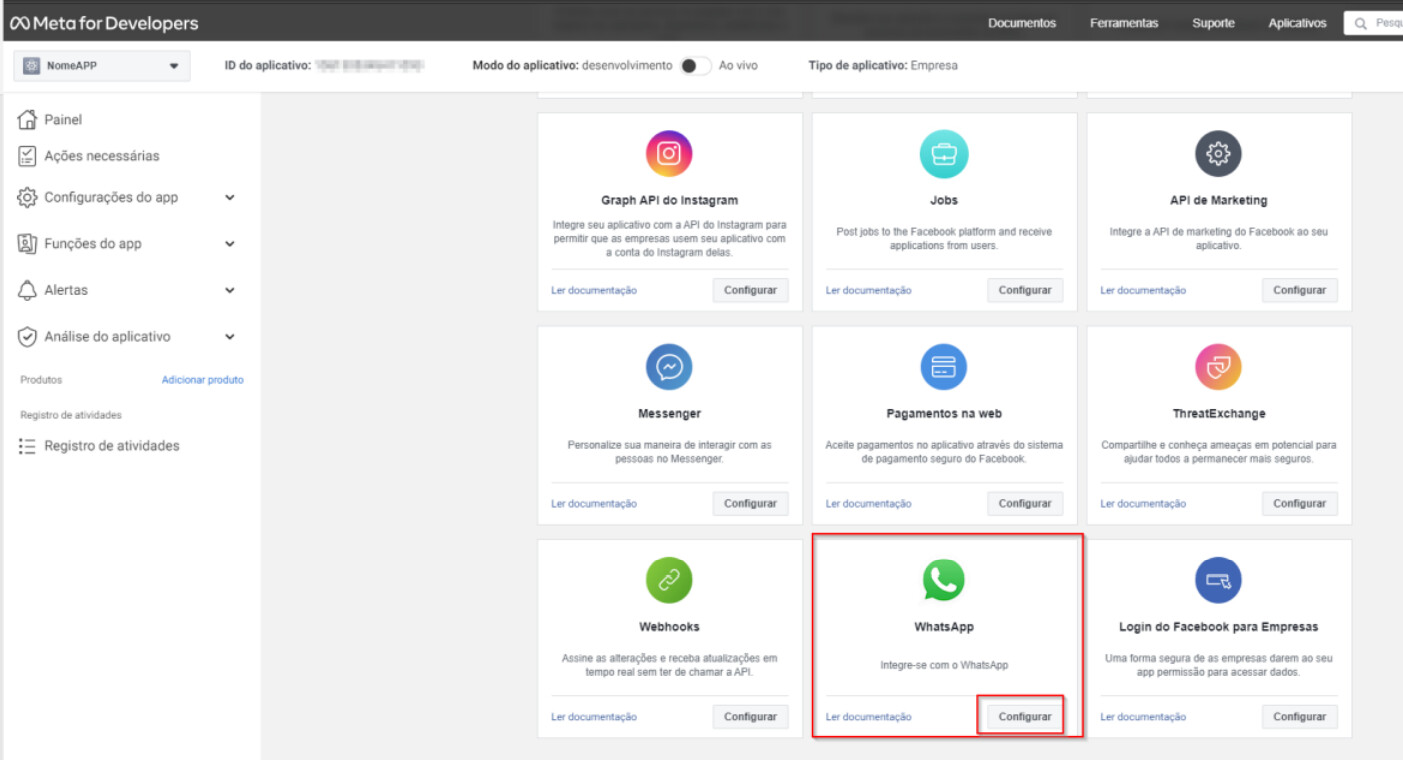1403x760 pixels.
Task: Click the Adicionar produto link
Action: 203,380
